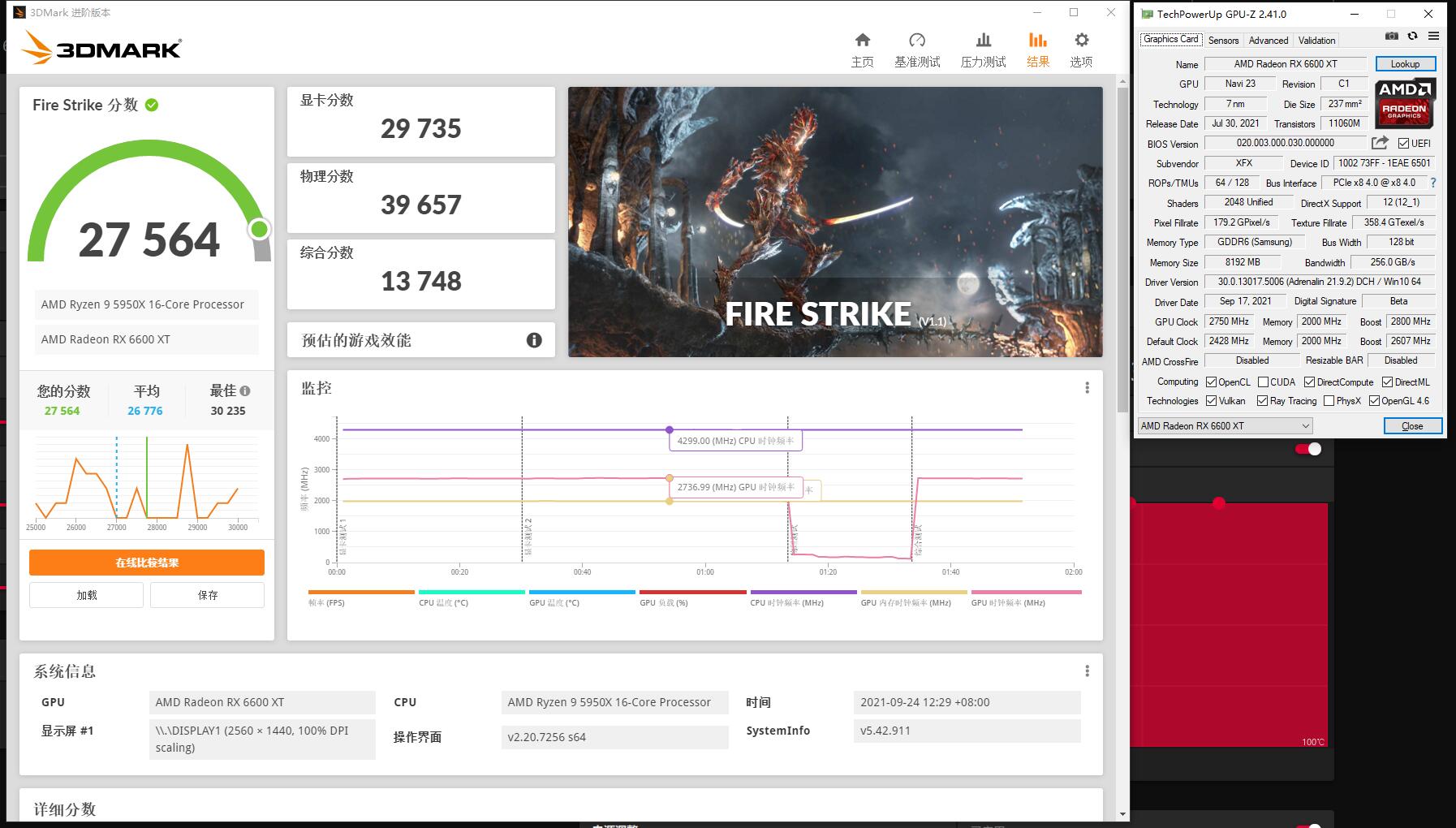Click the 显卡分数 29 735 card
This screenshot has width=1456, height=828.
421,122
